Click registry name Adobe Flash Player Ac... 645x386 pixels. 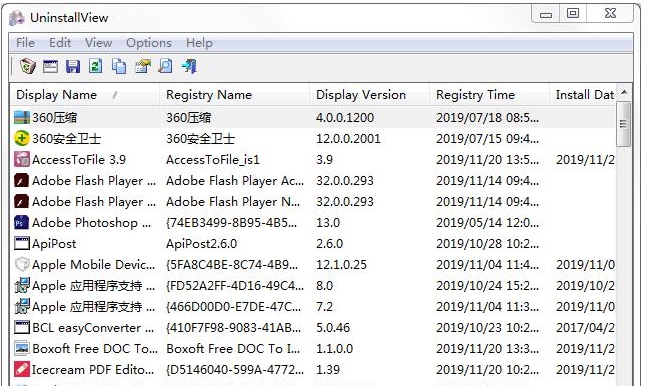235,181
